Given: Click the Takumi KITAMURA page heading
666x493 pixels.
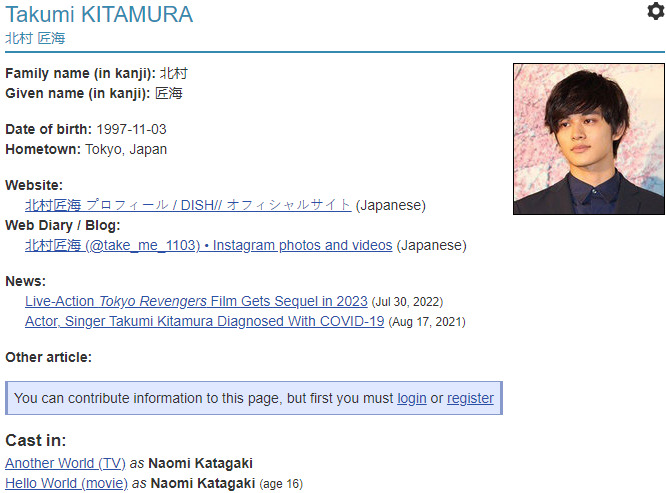Looking at the screenshot, I should coord(99,14).
